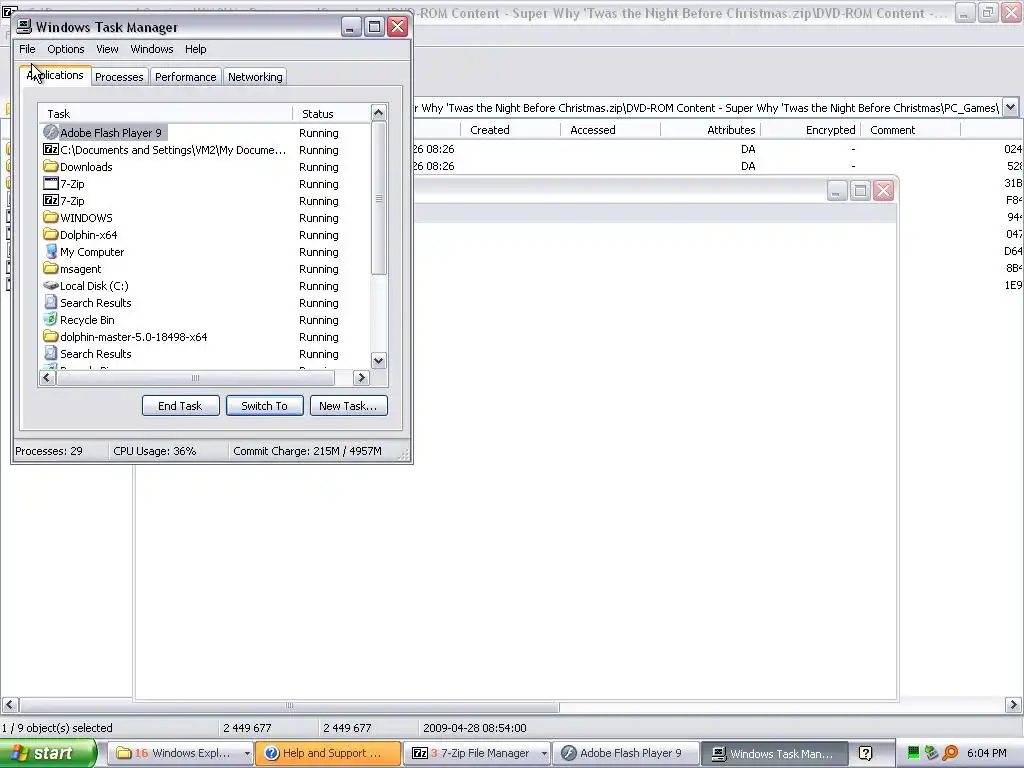This screenshot has width=1024, height=768.
Task: Click the orange magnifier tray icon
Action: [x=950, y=754]
